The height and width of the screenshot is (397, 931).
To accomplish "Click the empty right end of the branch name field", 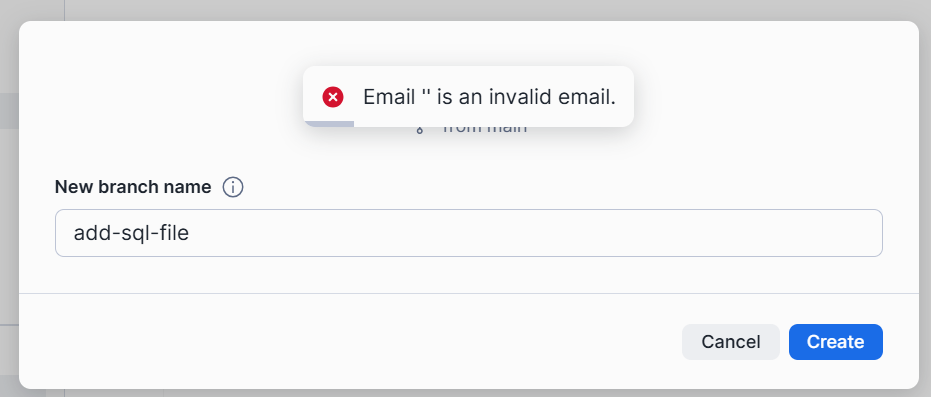I will [772, 233].
